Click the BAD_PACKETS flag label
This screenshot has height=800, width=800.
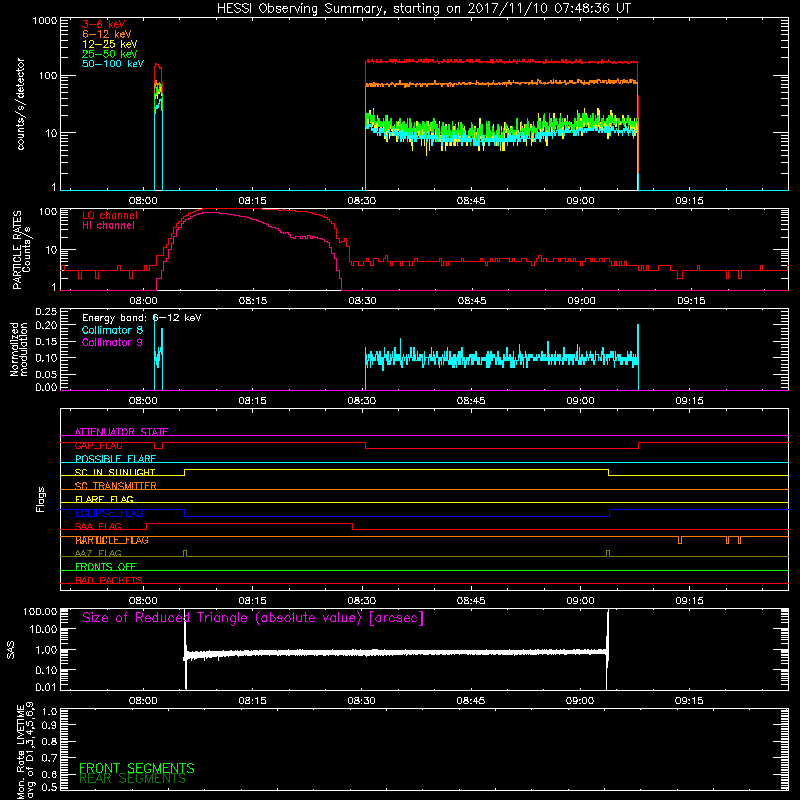coord(109,580)
